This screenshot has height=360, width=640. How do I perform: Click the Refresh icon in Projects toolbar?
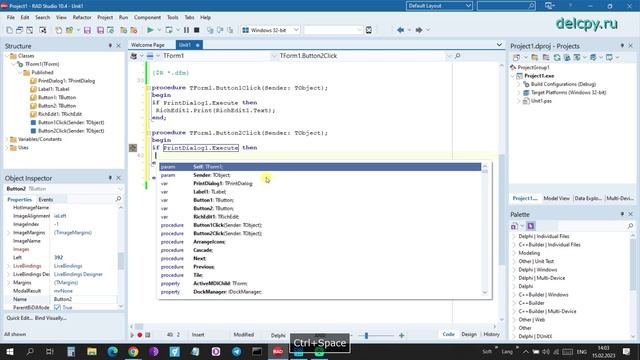557,58
